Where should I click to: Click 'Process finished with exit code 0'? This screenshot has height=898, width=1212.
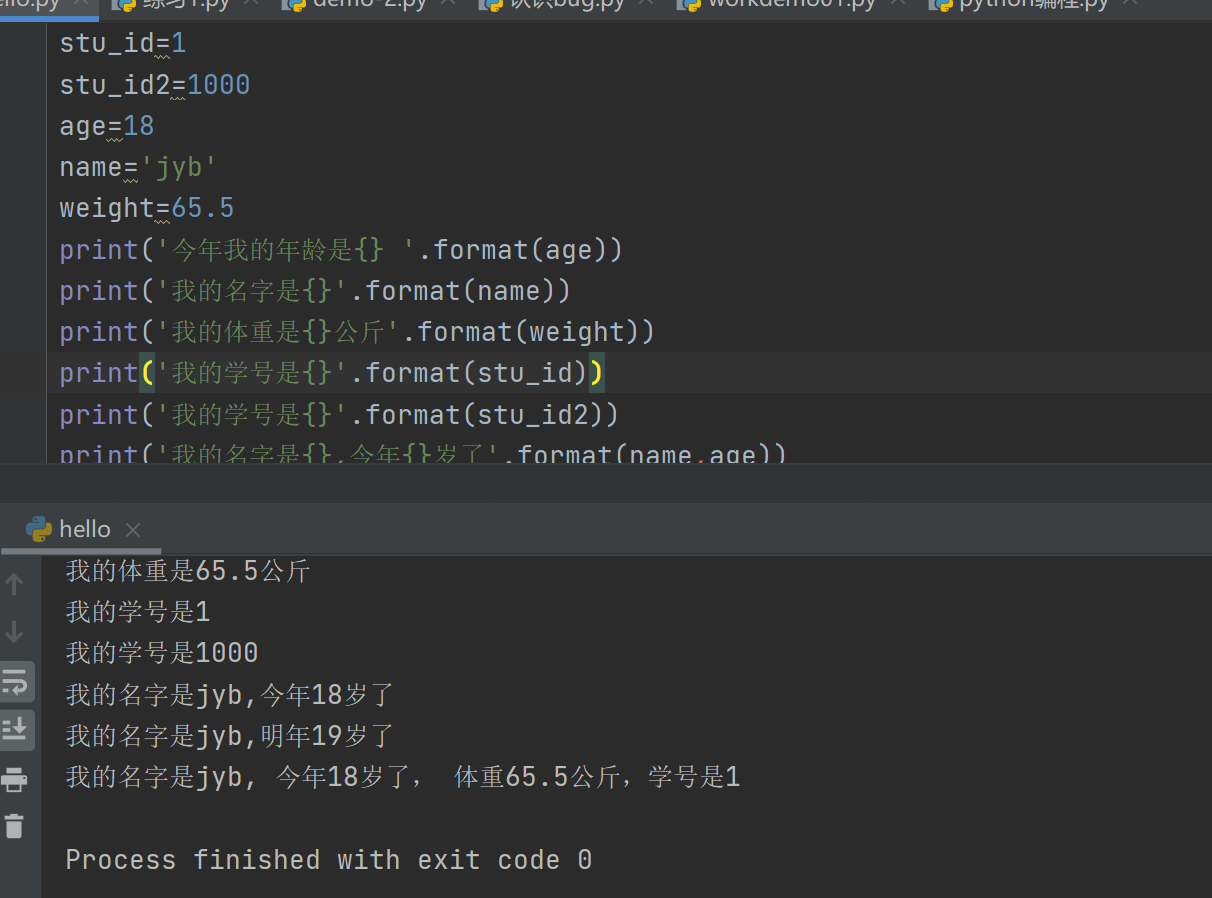click(329, 860)
